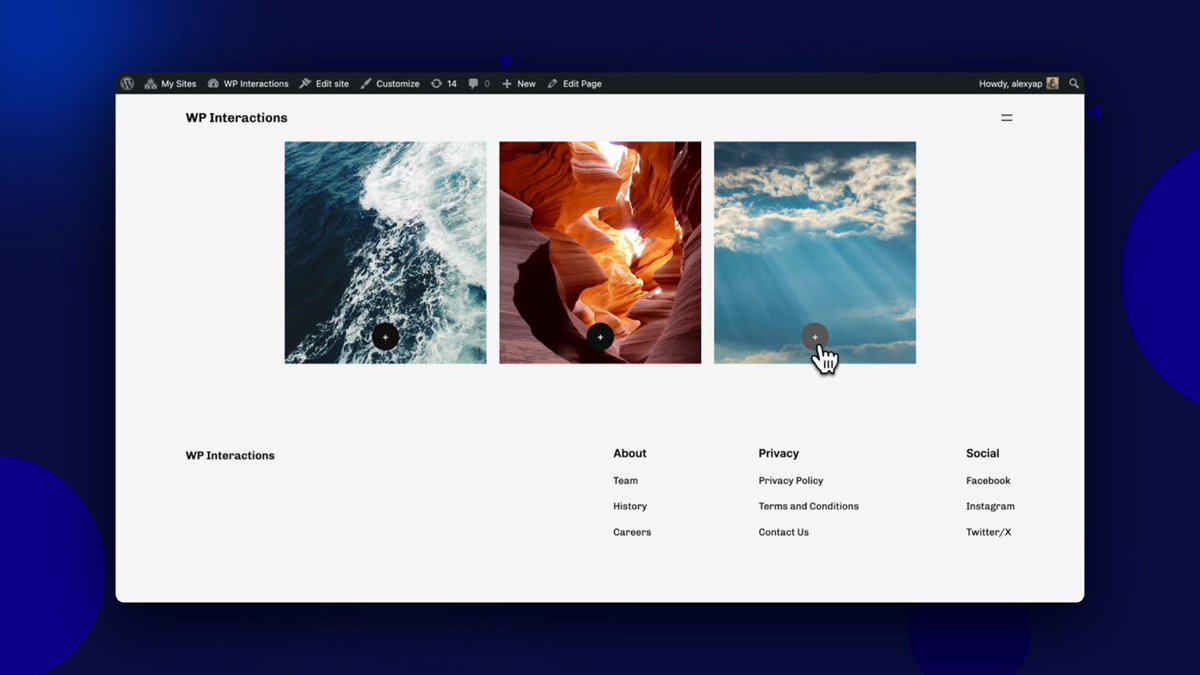
Task: Click the plus button on sky image
Action: pyautogui.click(x=815, y=337)
